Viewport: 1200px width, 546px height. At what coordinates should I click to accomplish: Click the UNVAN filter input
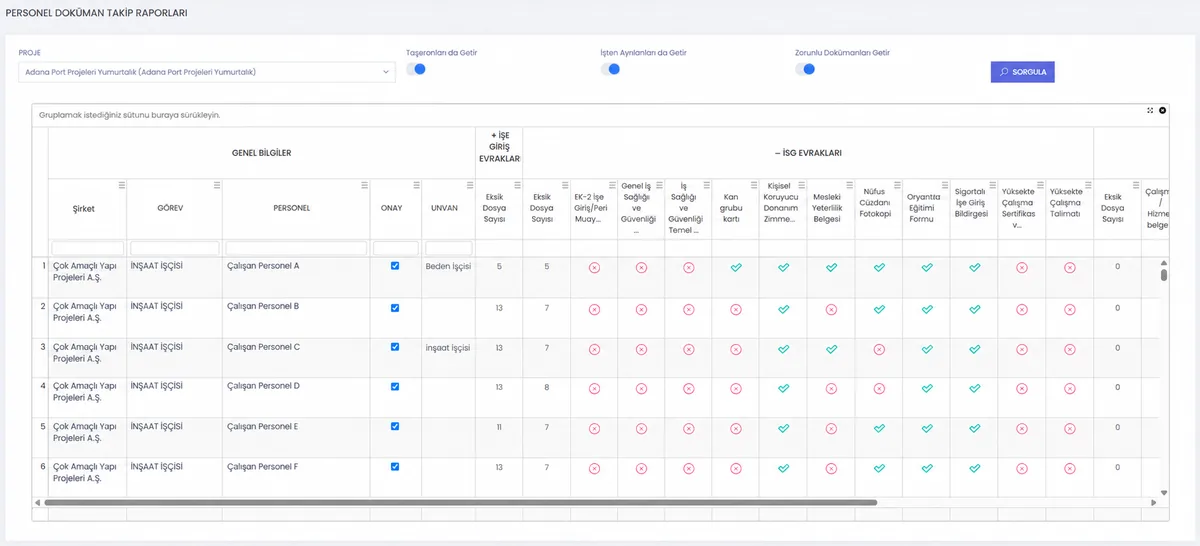pyautogui.click(x=448, y=248)
